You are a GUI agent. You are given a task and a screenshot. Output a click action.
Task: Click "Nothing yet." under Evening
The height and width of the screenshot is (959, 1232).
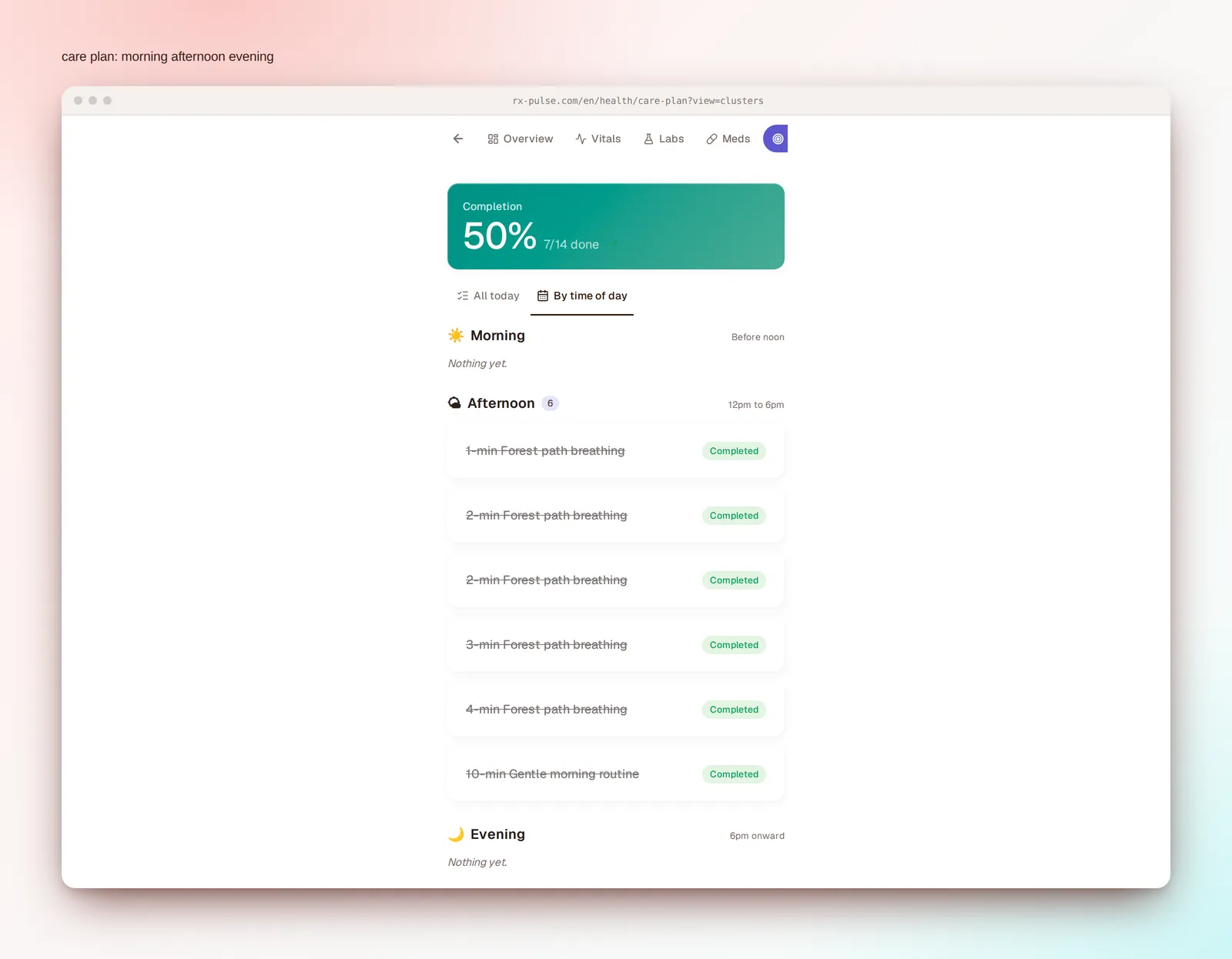pos(477,862)
